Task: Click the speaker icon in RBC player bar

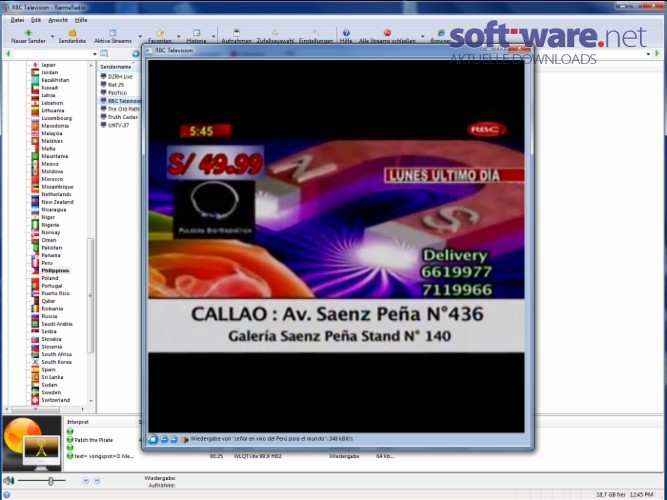Action: pos(184,439)
